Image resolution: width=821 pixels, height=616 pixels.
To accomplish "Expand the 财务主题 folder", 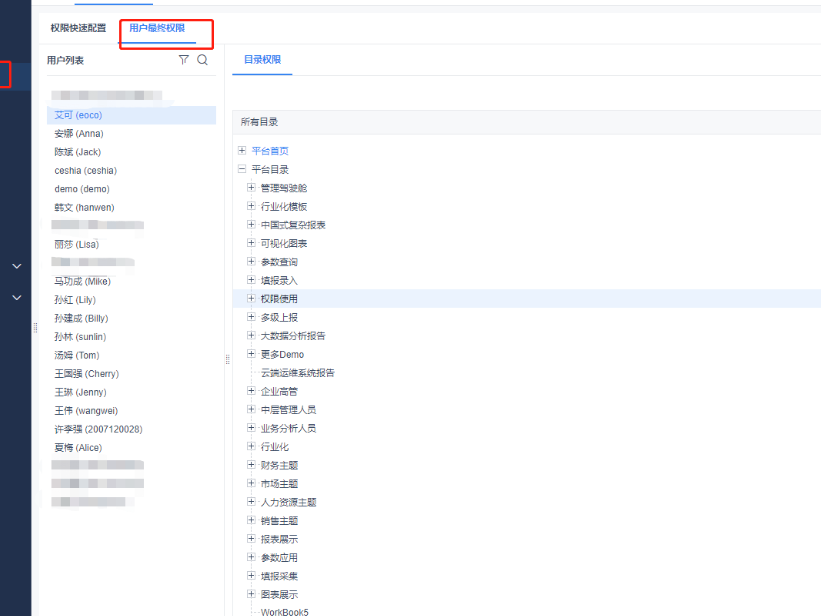I will pyautogui.click(x=251, y=464).
